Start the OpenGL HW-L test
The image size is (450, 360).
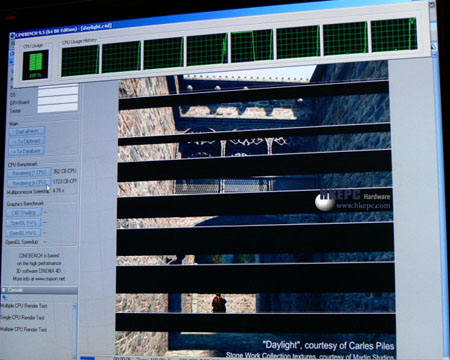click(x=23, y=233)
